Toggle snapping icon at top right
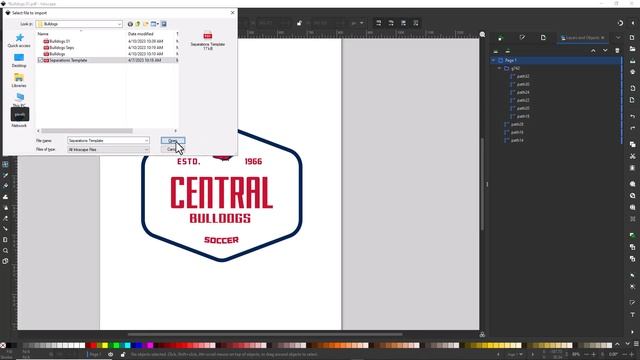 pyautogui.click(x=620, y=23)
